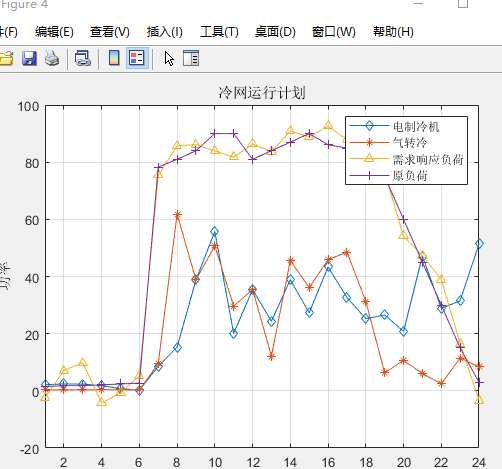
Task: Open the 桌面(D) menu
Action: (x=275, y=32)
